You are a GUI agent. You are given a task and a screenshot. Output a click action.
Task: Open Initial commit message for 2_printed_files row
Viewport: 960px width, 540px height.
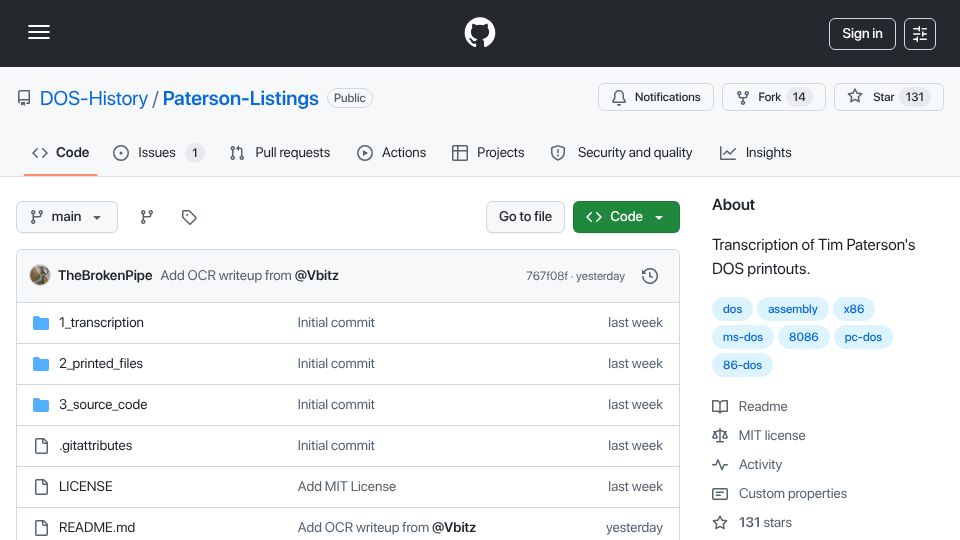coord(336,364)
